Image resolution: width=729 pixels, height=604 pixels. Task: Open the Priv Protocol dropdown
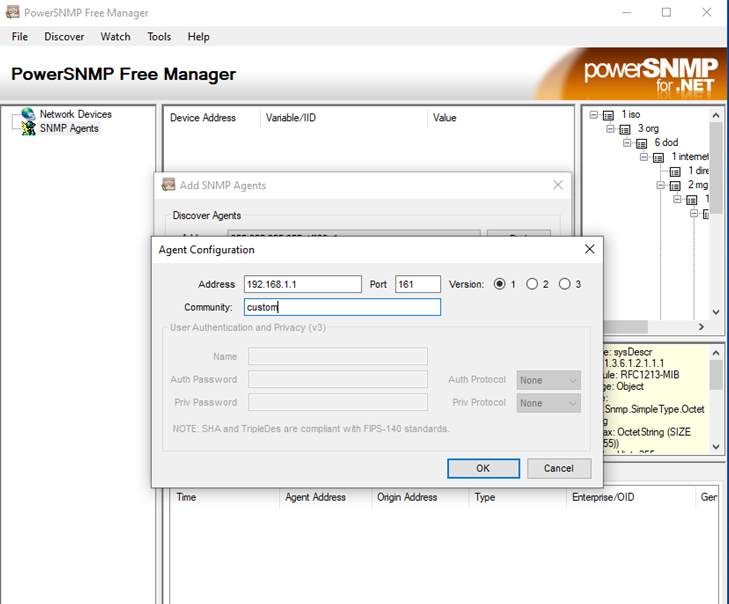pos(549,403)
